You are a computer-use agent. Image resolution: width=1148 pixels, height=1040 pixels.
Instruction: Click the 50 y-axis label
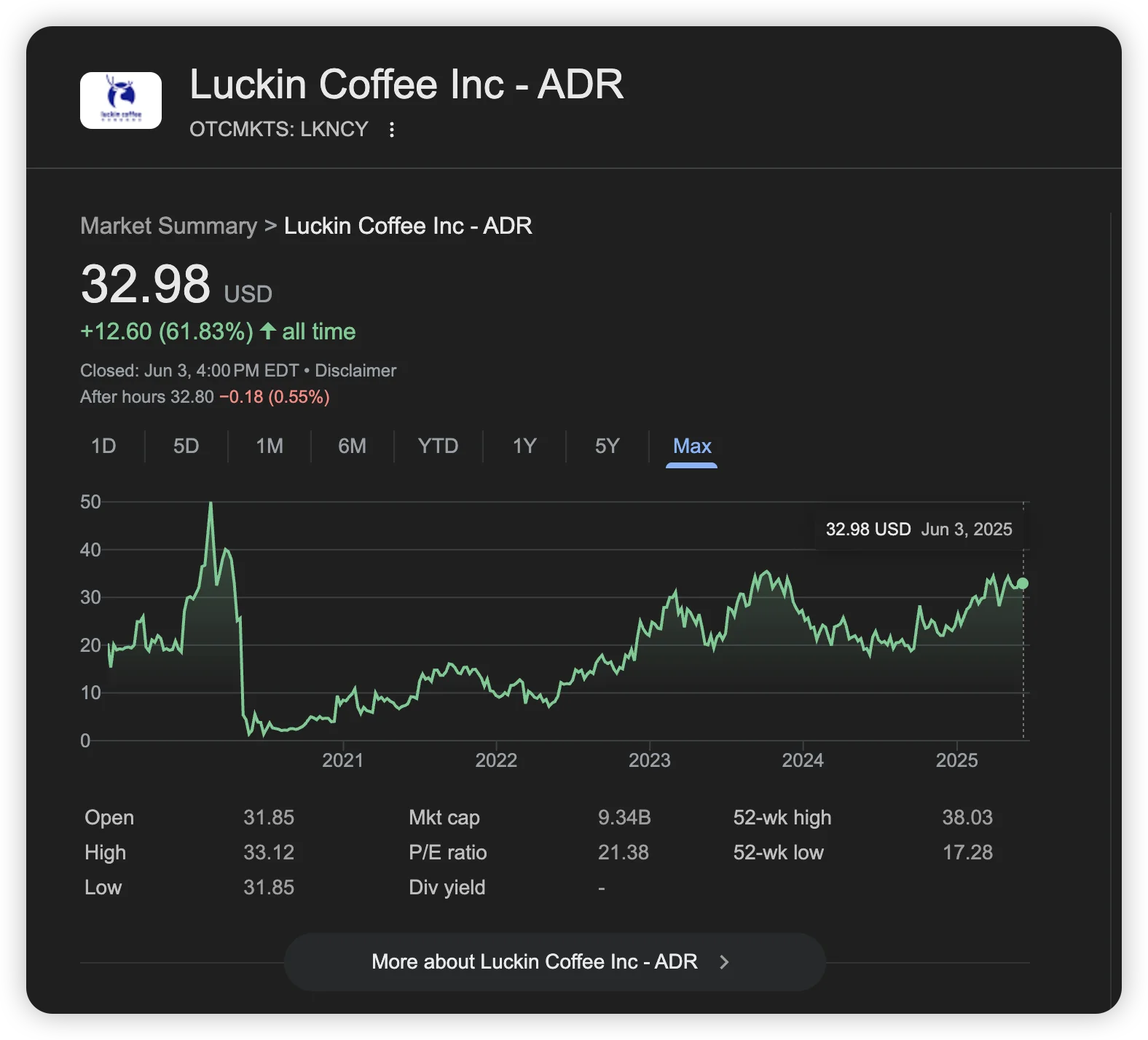(90, 502)
